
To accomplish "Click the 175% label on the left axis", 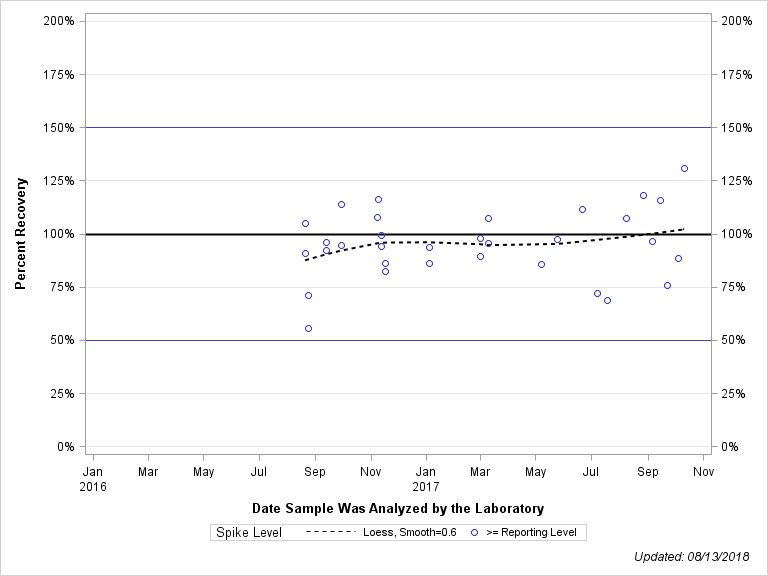I will (59, 74).
